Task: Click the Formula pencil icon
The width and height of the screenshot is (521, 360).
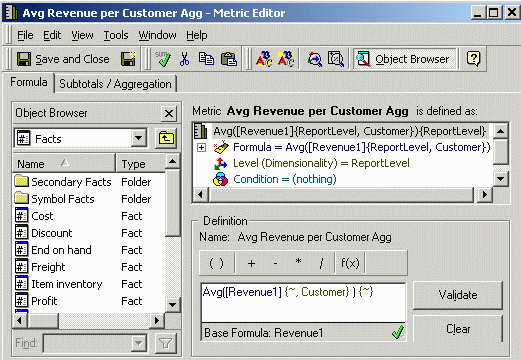Action: pos(221,147)
